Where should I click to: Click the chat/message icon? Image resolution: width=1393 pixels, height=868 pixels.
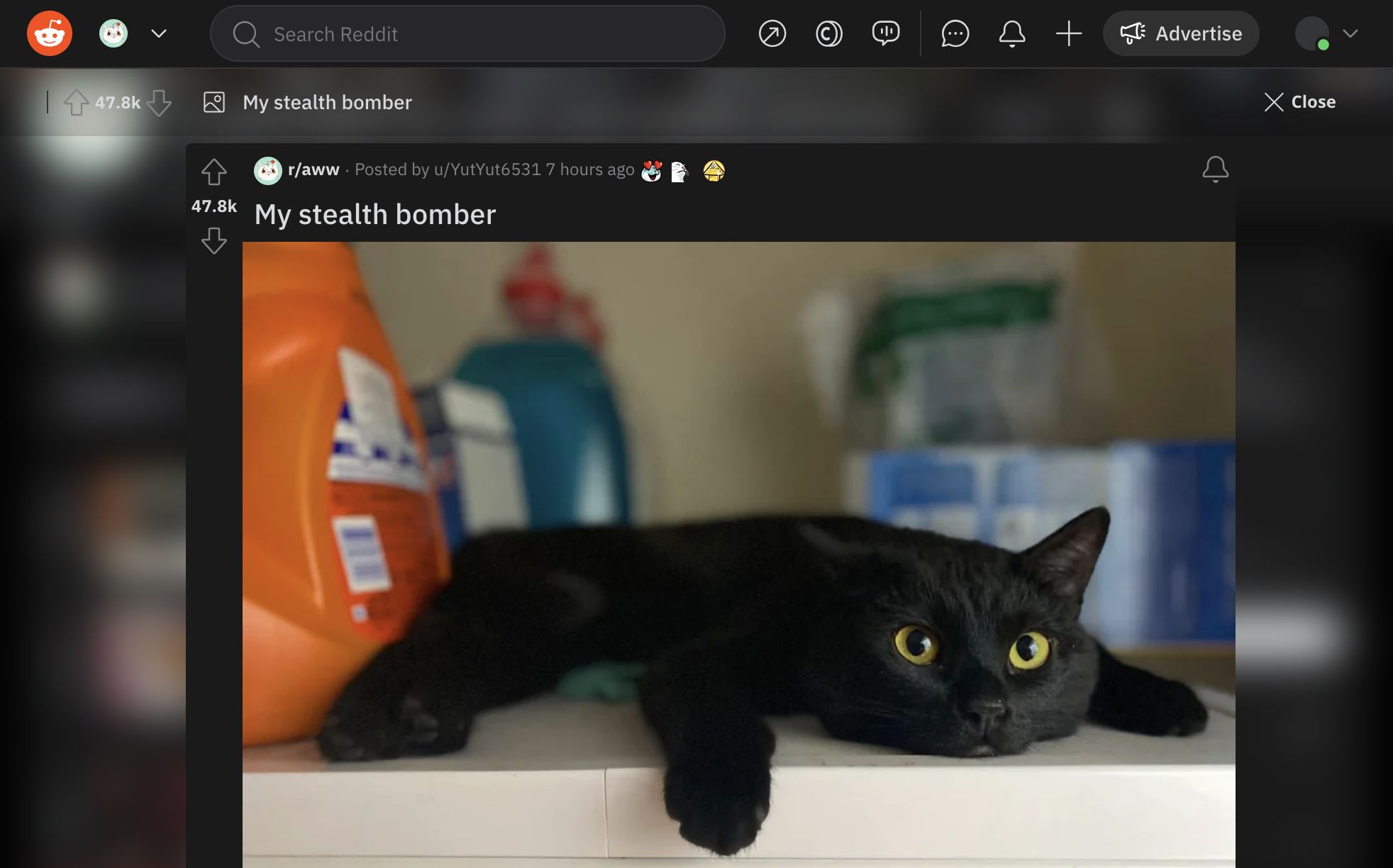954,33
